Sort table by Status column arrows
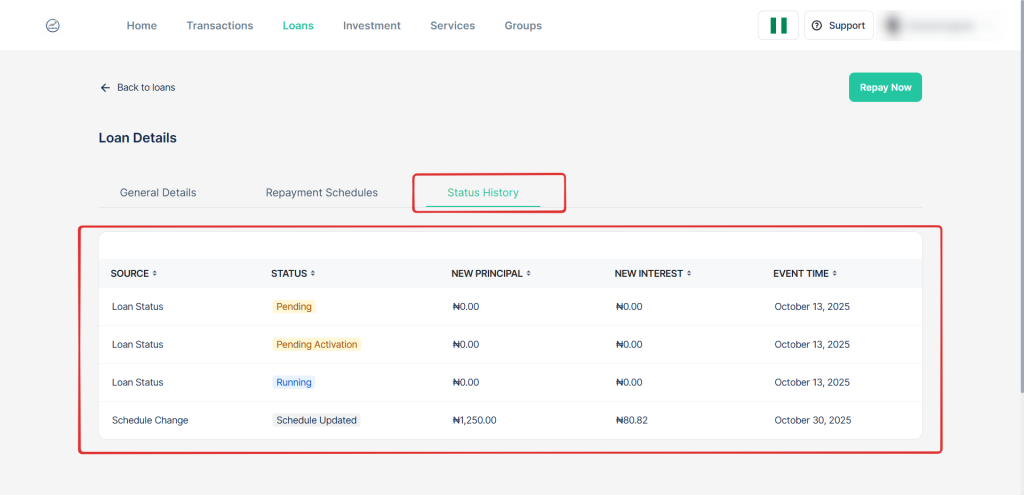 pos(313,274)
